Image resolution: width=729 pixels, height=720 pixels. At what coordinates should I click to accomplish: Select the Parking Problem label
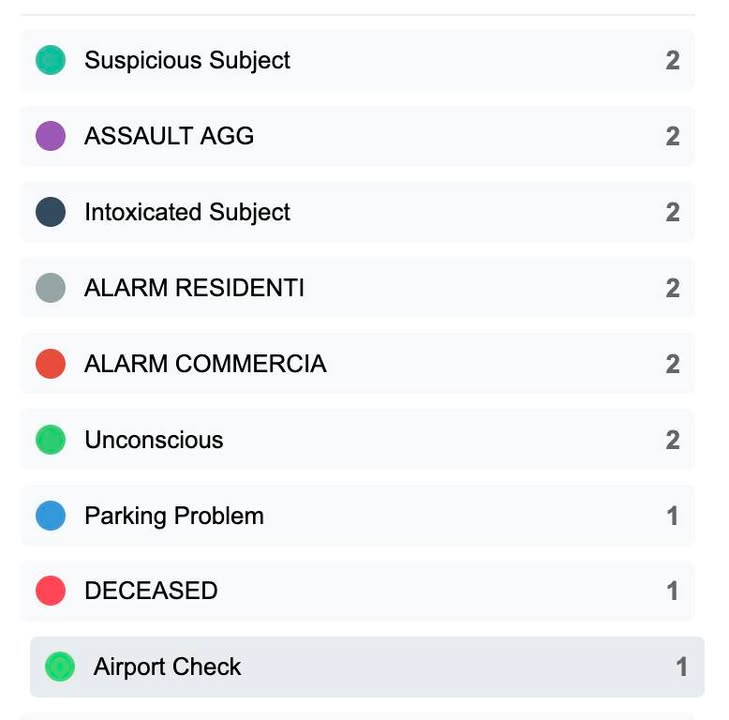pos(174,516)
